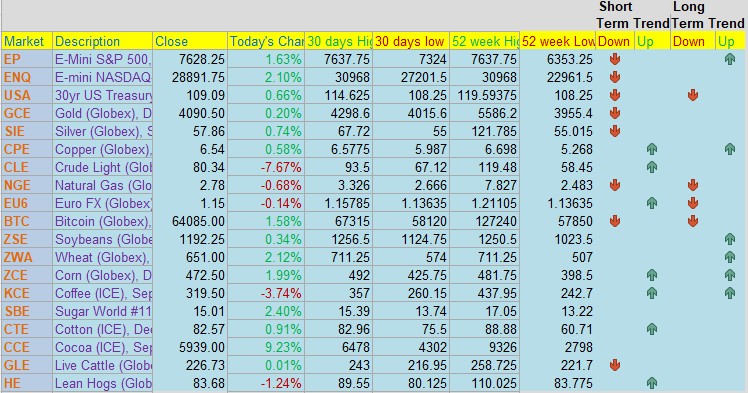Select the 52 week high value 127240

485,221
